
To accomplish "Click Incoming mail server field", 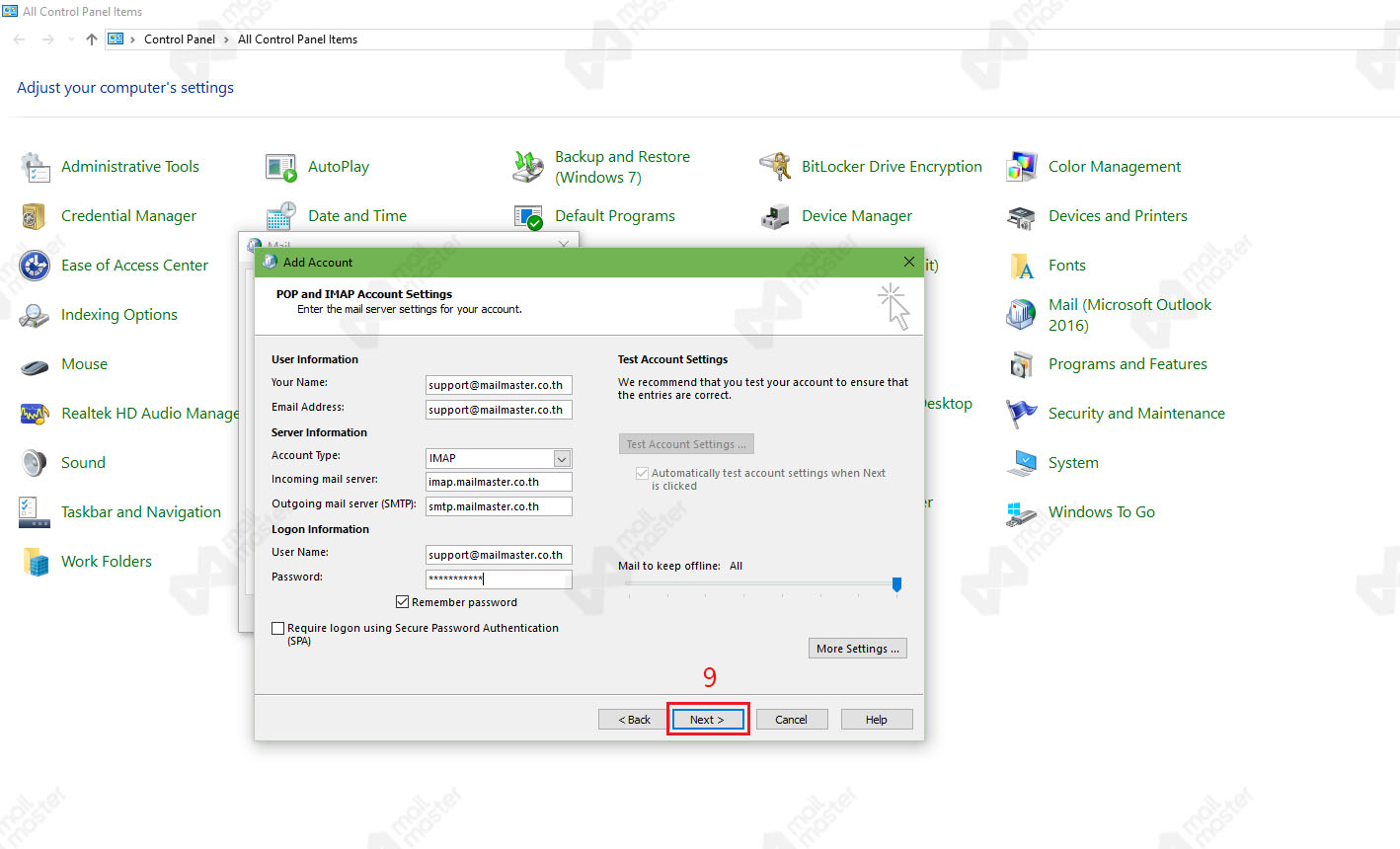I will pos(499,482).
